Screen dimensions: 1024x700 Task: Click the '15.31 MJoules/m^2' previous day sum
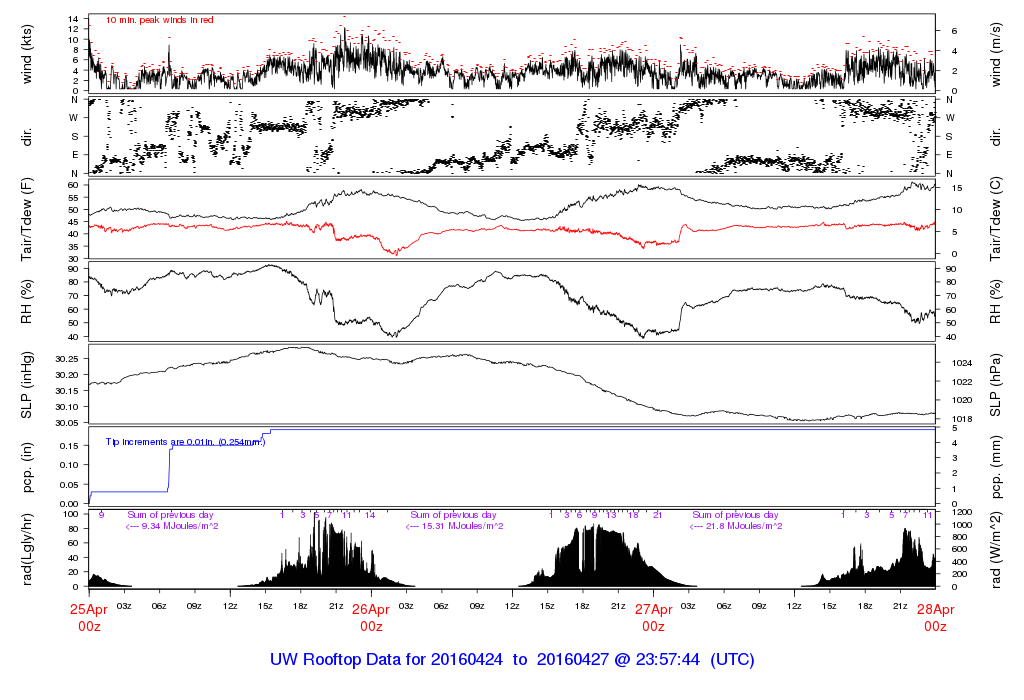pos(462,526)
